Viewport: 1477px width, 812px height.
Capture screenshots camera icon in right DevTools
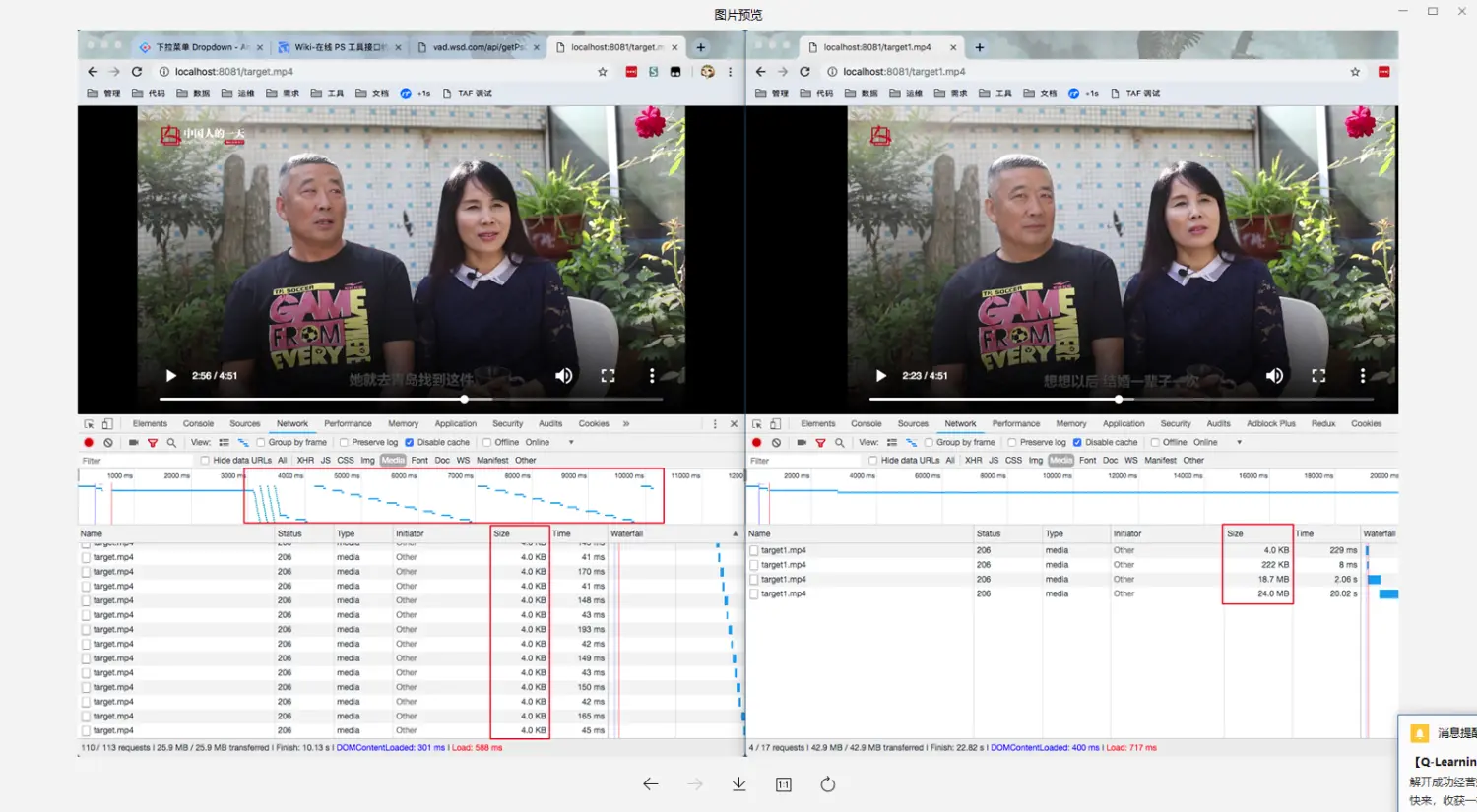pyautogui.click(x=802, y=443)
